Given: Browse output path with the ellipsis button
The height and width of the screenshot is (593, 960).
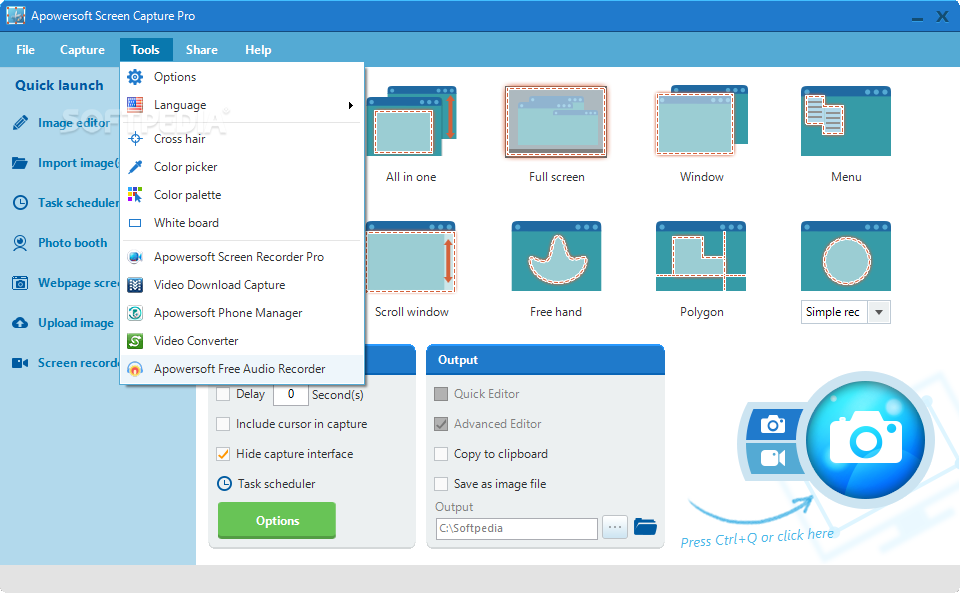Looking at the screenshot, I should click(615, 527).
